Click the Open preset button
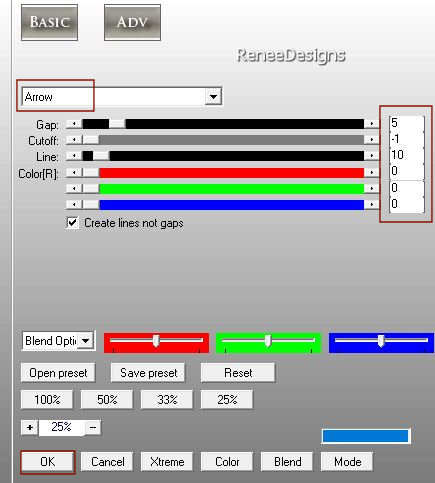The width and height of the screenshot is (435, 483). point(58,373)
